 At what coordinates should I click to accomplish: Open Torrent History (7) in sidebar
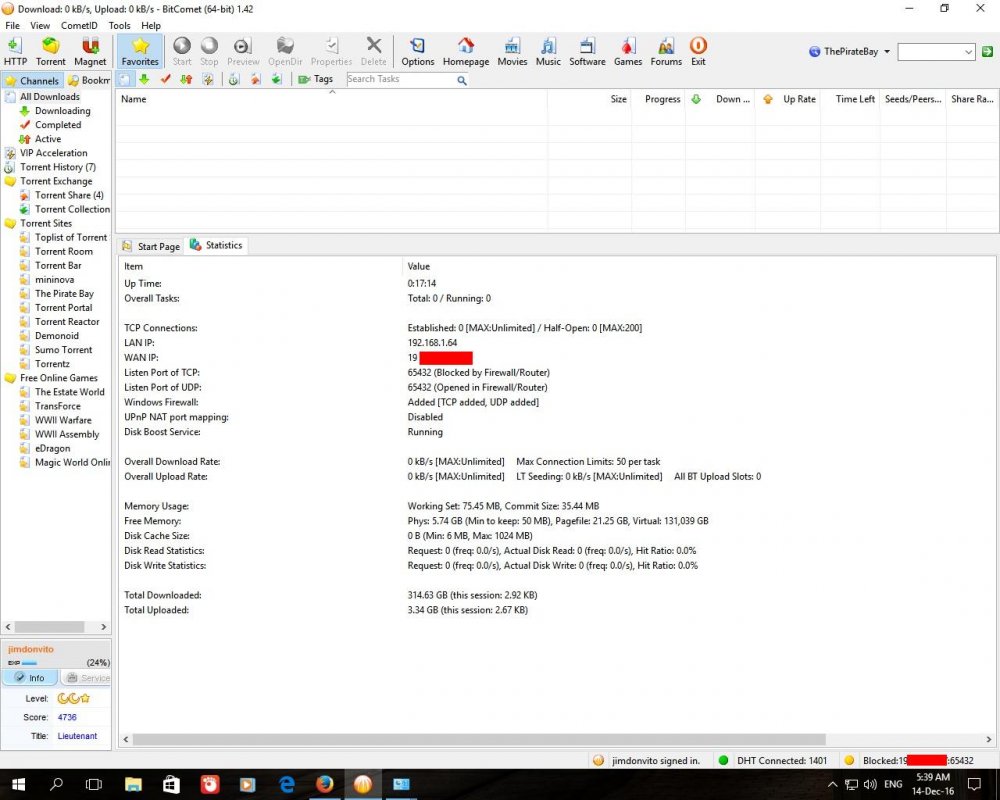click(x=58, y=167)
